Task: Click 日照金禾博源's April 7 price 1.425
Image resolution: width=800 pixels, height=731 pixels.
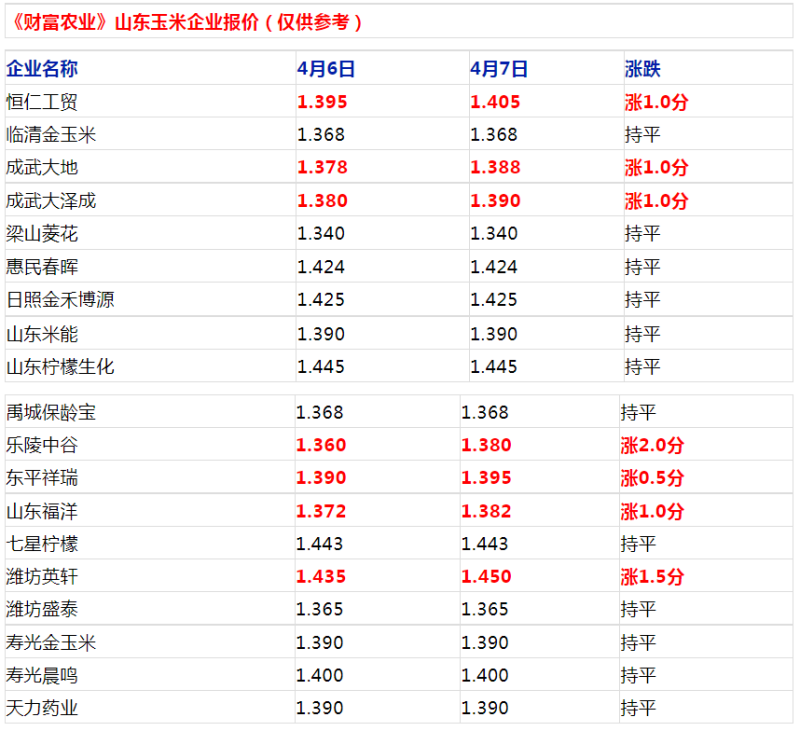Action: 493,299
